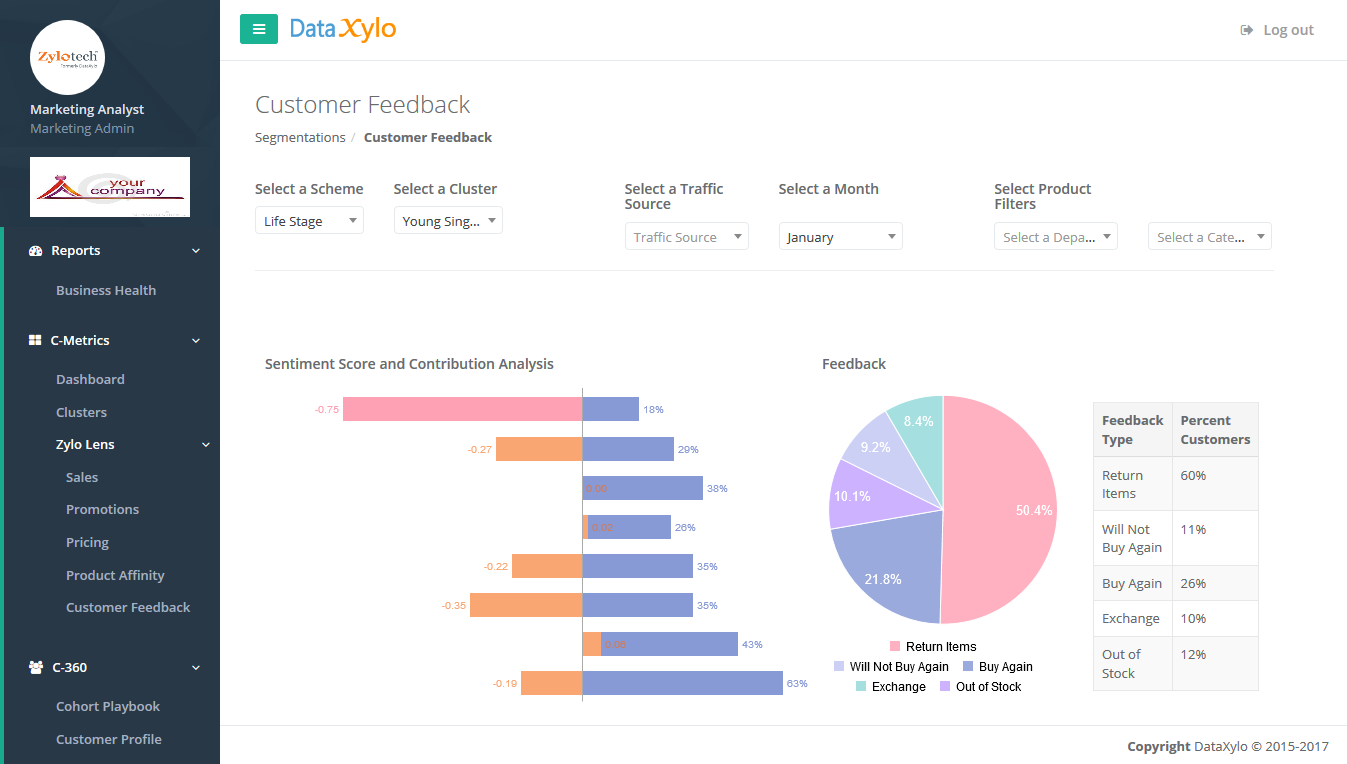This screenshot has height=764, width=1347.
Task: Click the Reports dashboard icon in sidebar
Action: (36, 251)
